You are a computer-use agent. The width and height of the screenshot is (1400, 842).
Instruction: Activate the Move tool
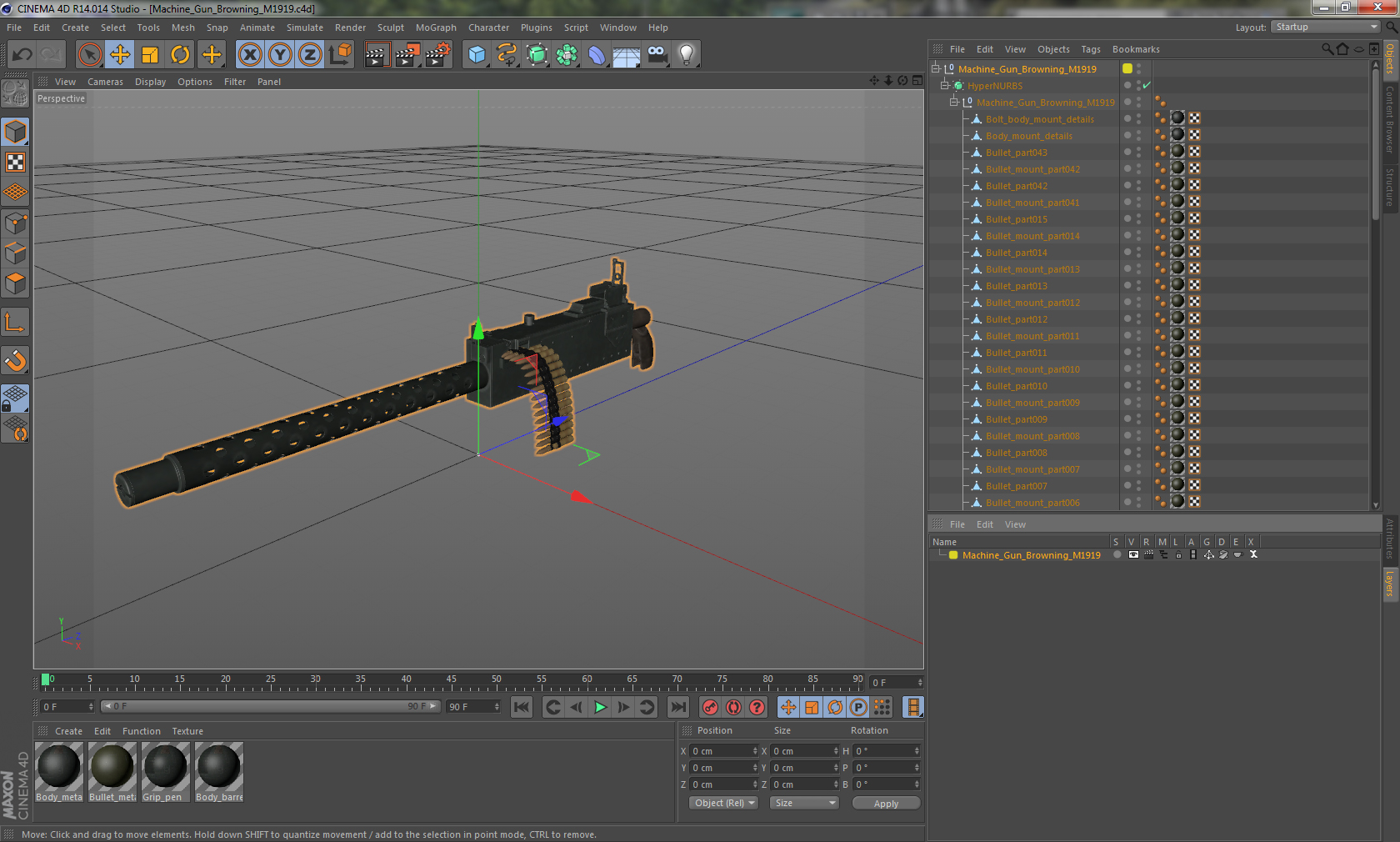coord(120,55)
